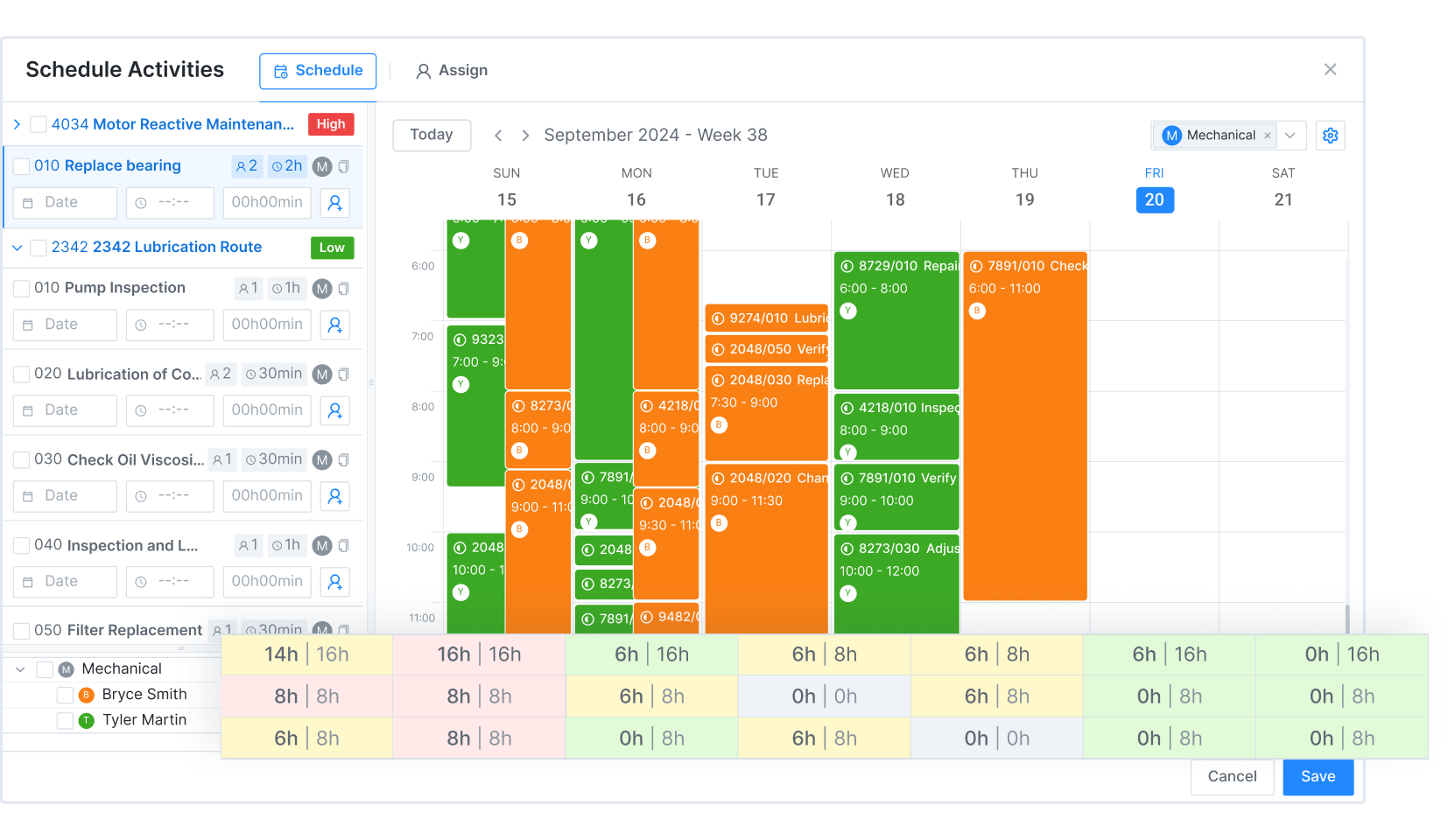Select the Tyler Martin checkbox
1455x840 pixels.
[x=64, y=719]
